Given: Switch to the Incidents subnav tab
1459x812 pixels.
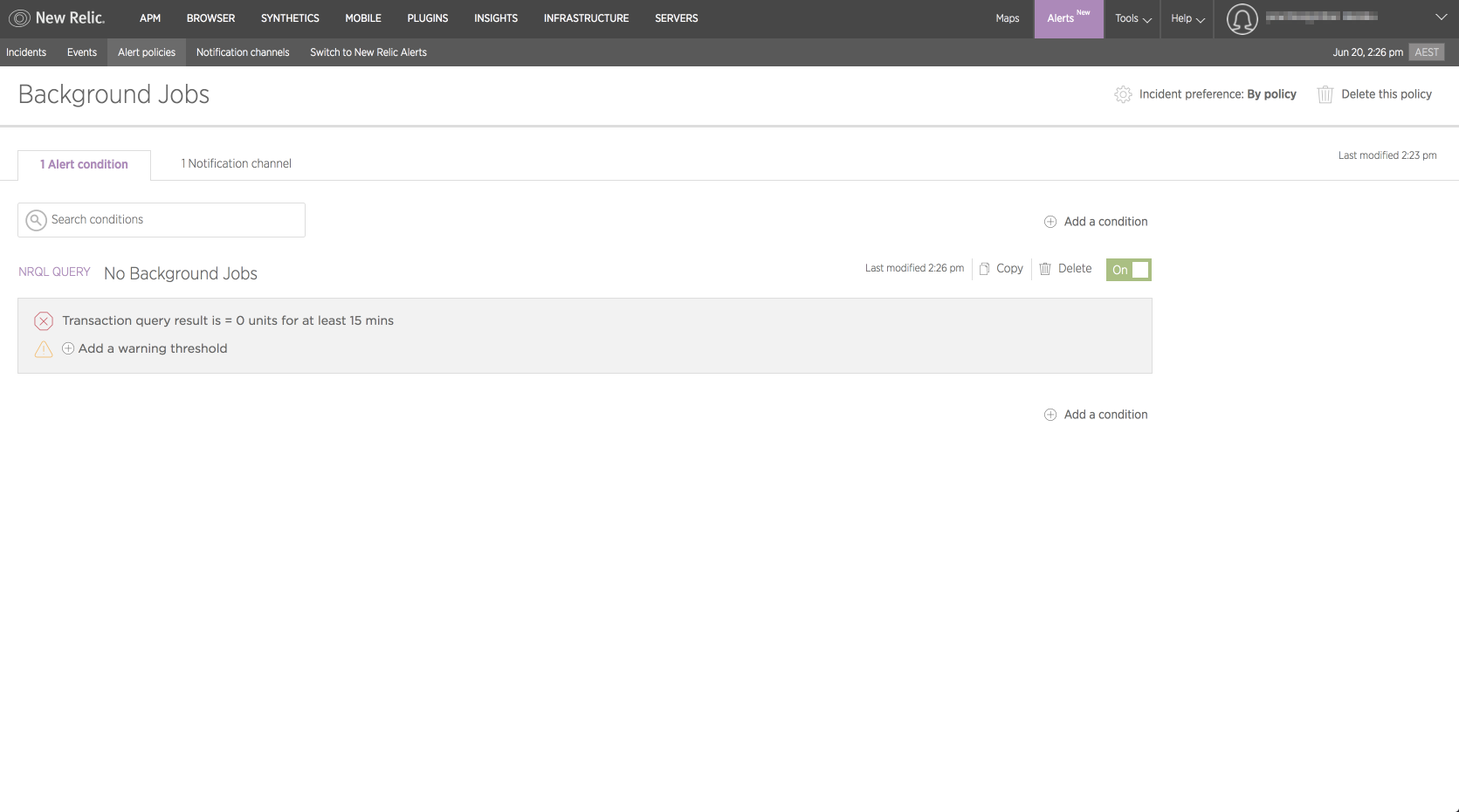Looking at the screenshot, I should (x=26, y=52).
